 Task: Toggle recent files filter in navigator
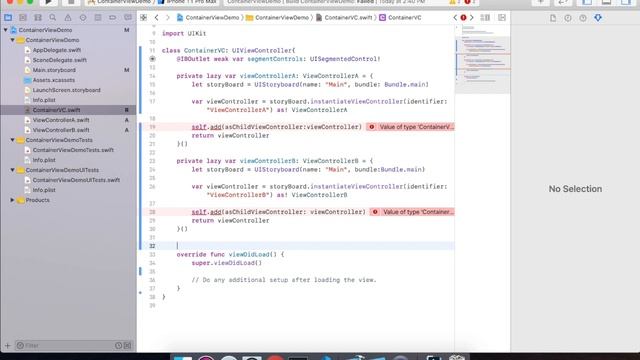pyautogui.click(x=118, y=346)
